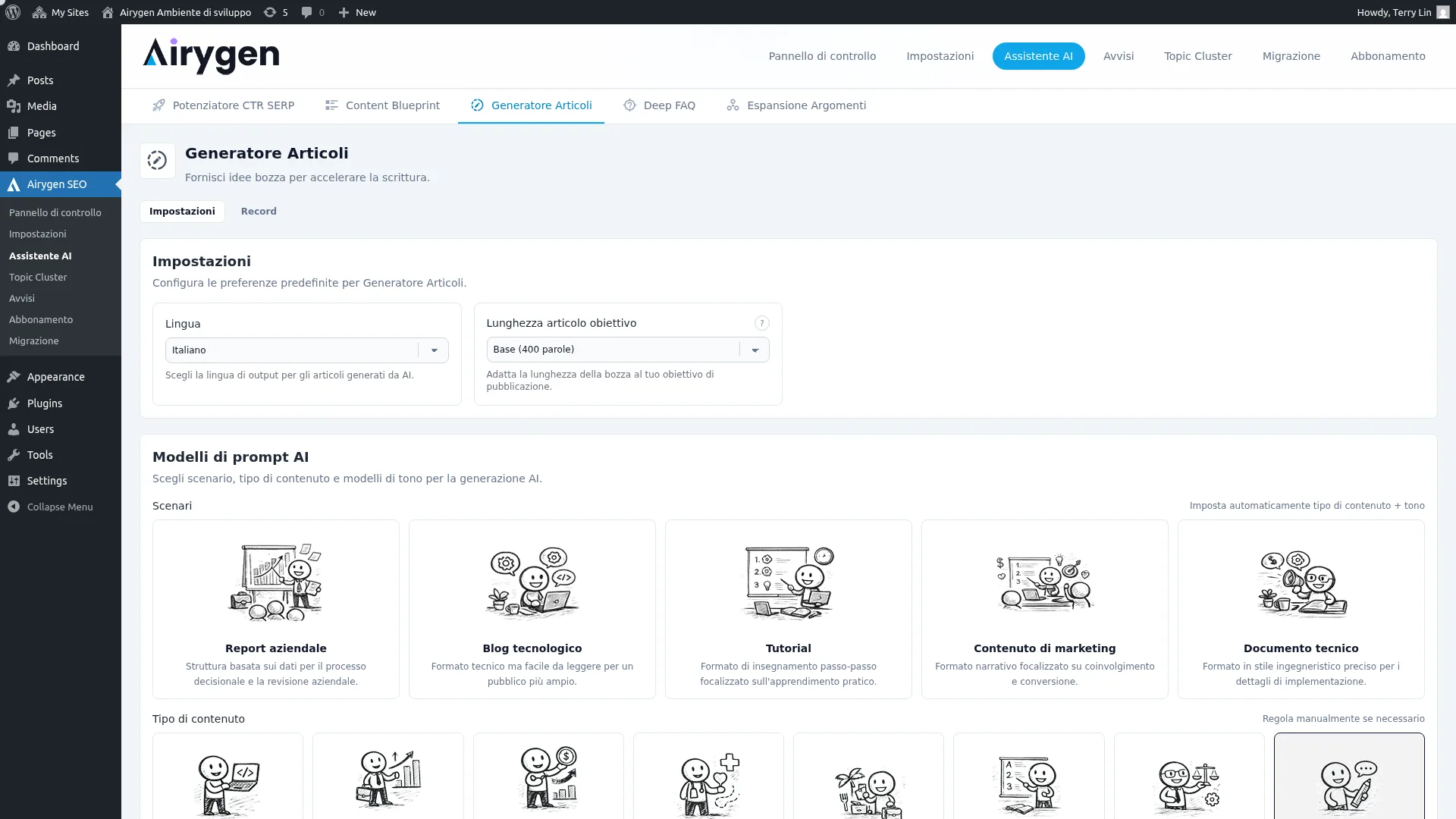Open Avvisi in the top navigation
Image resolution: width=1456 pixels, height=819 pixels.
tap(1119, 56)
